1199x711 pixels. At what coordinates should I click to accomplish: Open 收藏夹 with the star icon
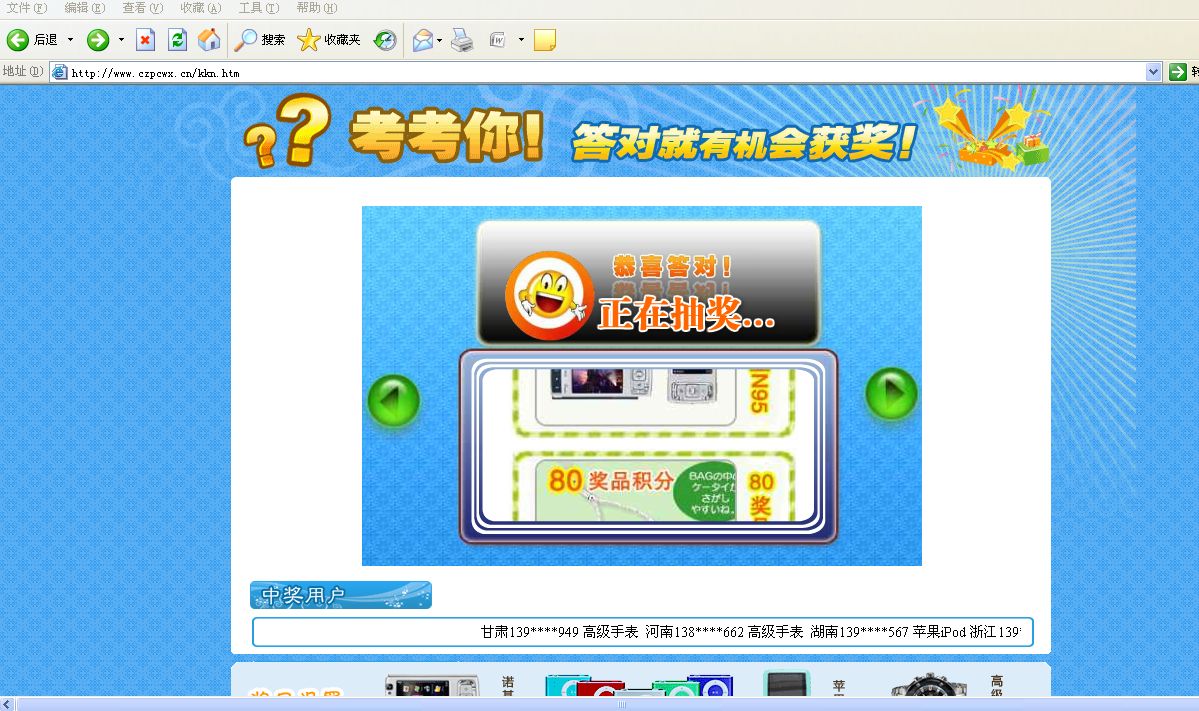[310, 40]
